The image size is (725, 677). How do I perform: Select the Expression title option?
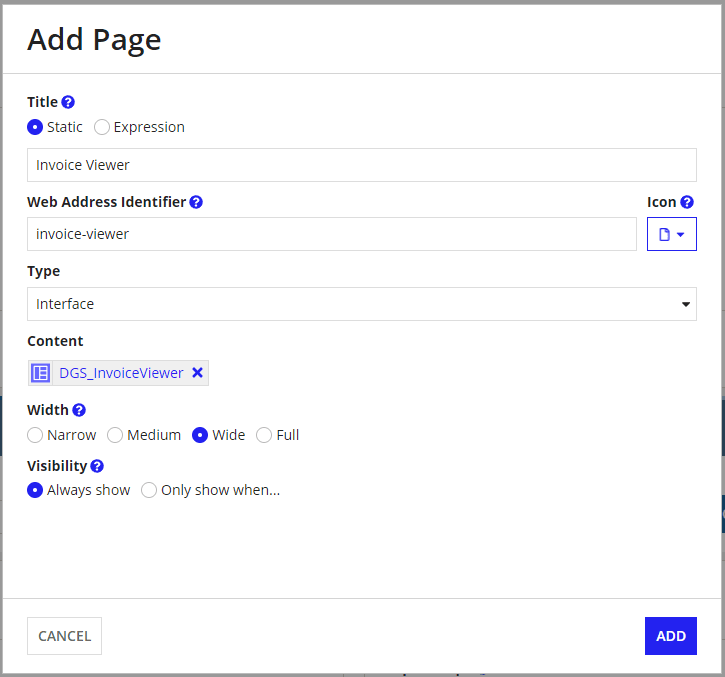click(x=102, y=127)
